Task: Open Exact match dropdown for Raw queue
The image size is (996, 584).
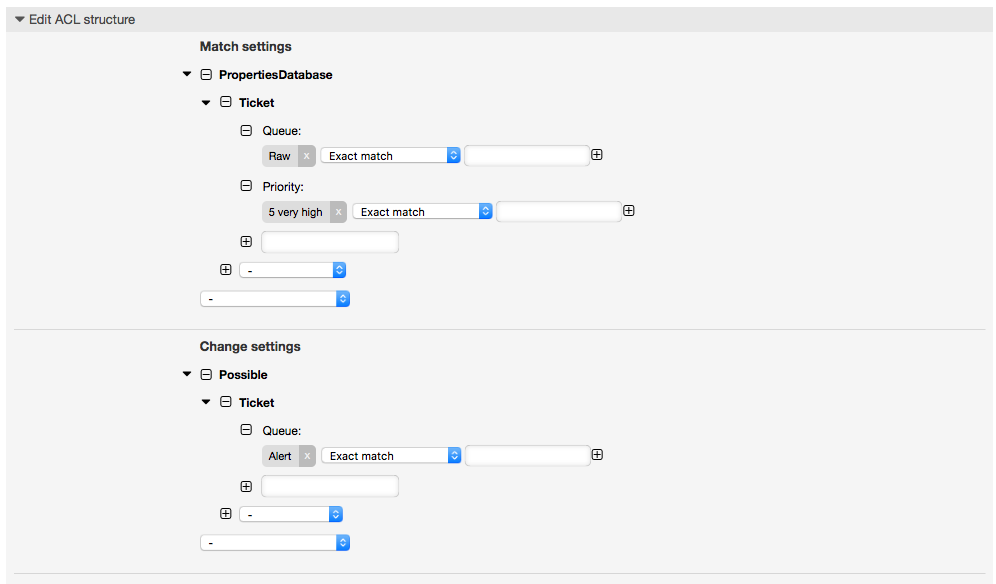Action: tap(389, 156)
